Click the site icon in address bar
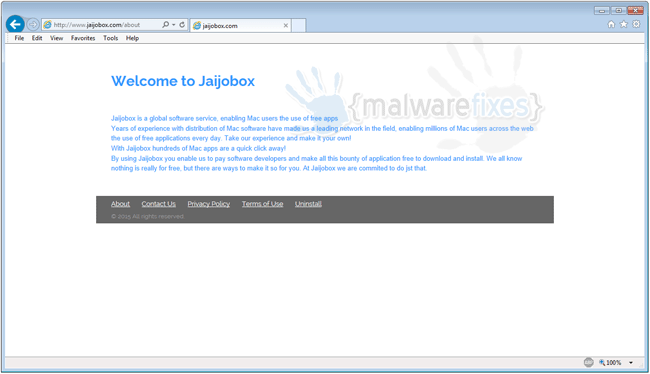The width and height of the screenshot is (650, 374). pyautogui.click(x=48, y=25)
